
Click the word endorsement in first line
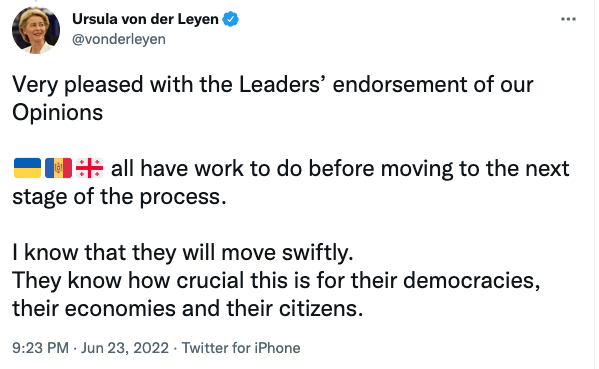point(400,84)
